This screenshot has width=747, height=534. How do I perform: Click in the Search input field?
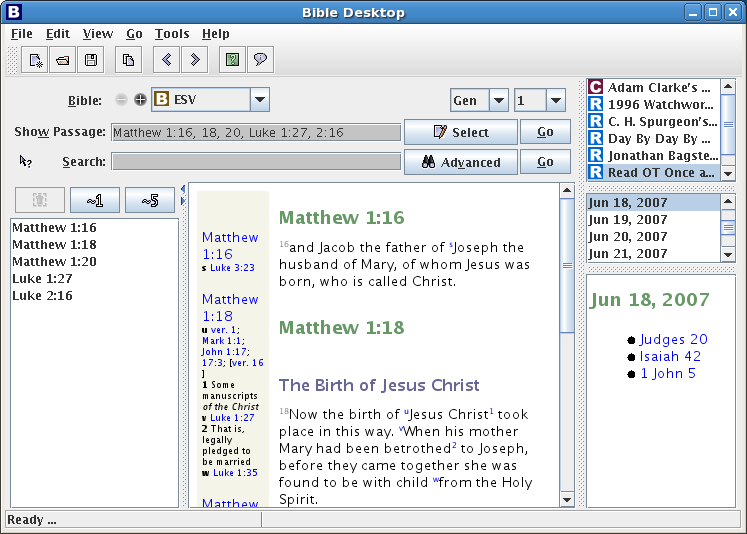pyautogui.click(x=255, y=162)
